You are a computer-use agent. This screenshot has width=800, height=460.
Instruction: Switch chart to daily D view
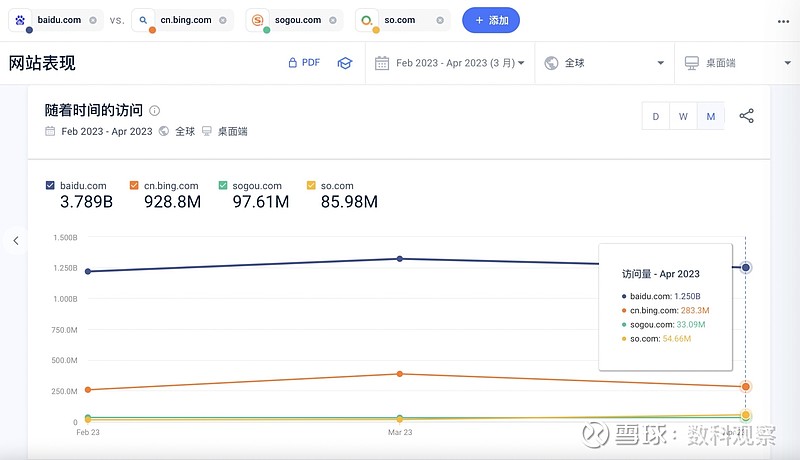pyautogui.click(x=656, y=116)
